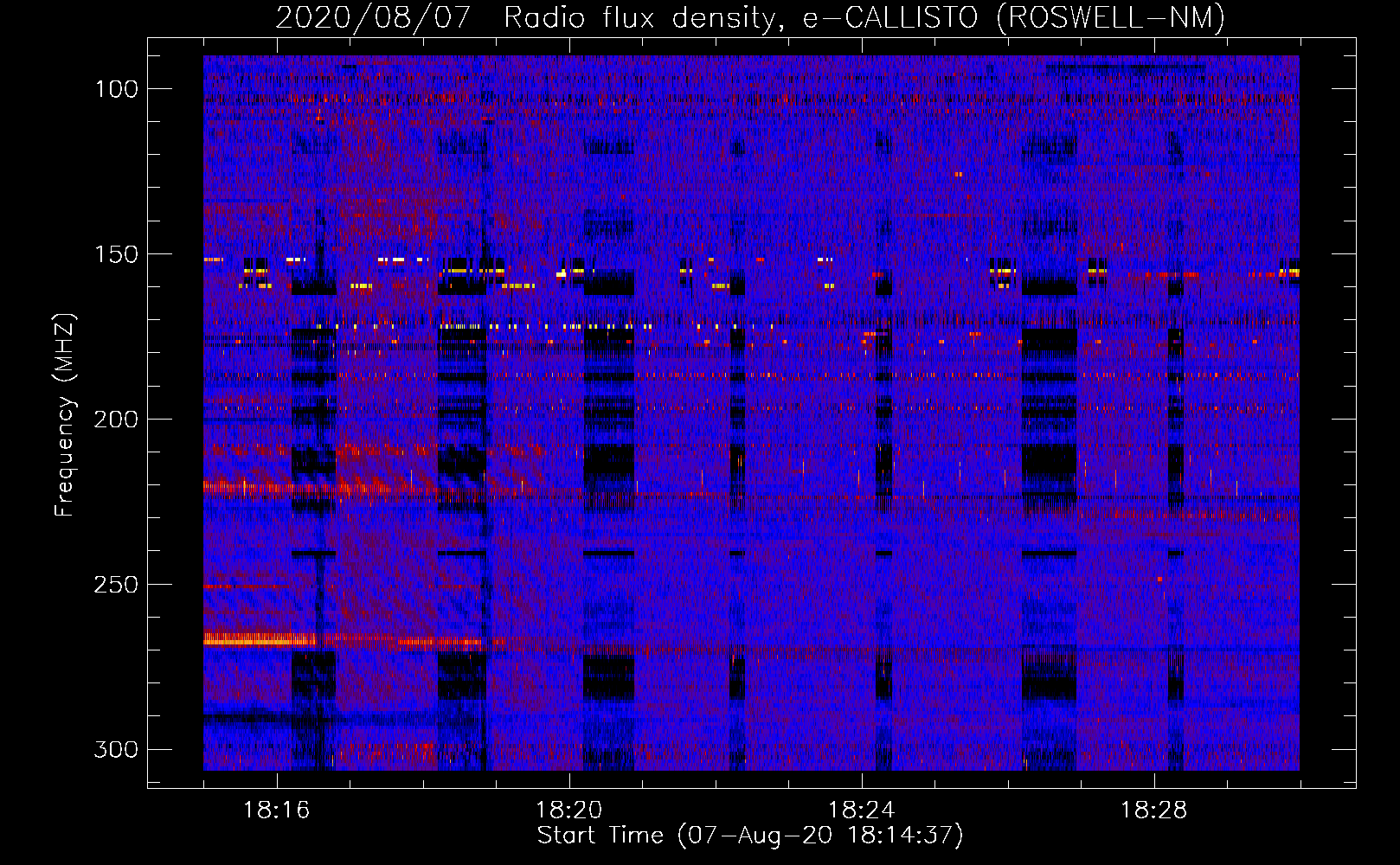
Task: Click the 250 MHz frequency tick label
Action: pos(116,585)
